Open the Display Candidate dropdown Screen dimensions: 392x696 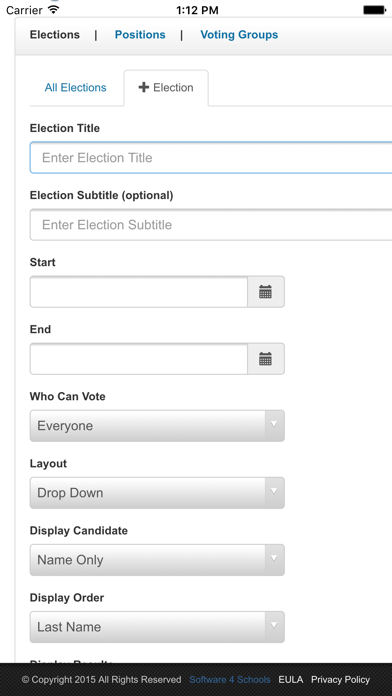157,560
